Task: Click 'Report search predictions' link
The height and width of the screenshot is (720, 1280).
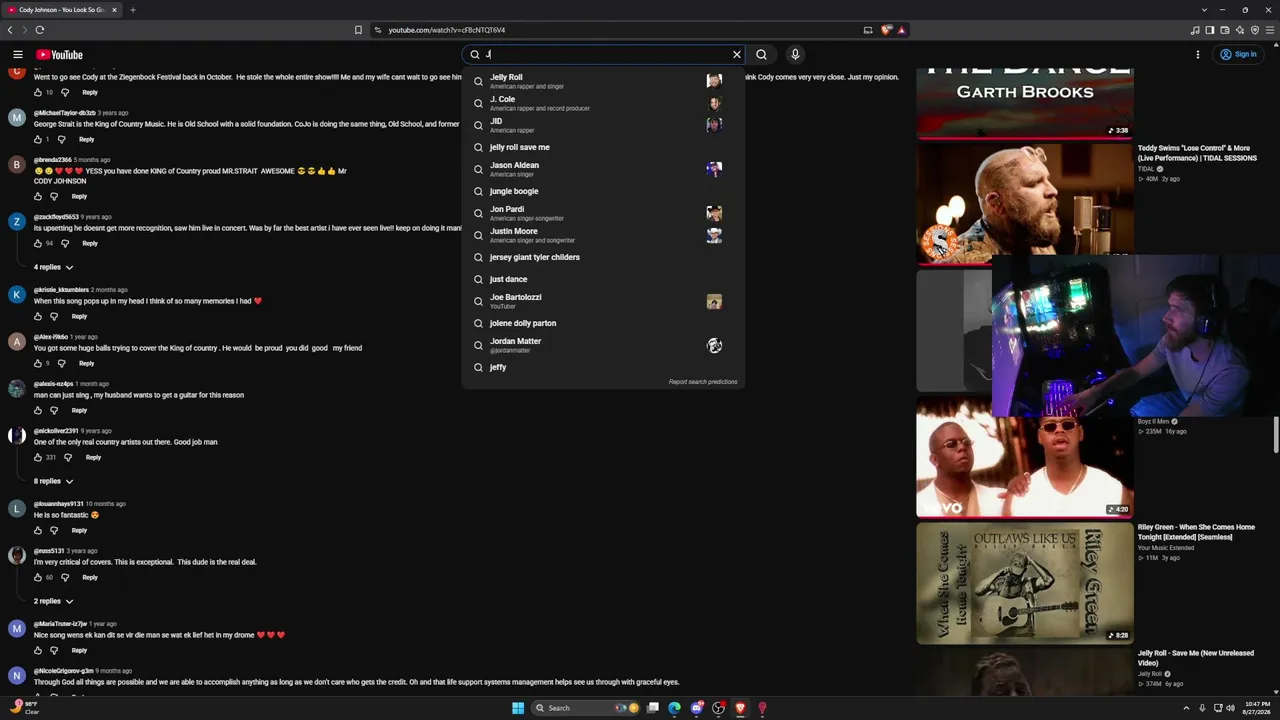Action: pos(703,382)
